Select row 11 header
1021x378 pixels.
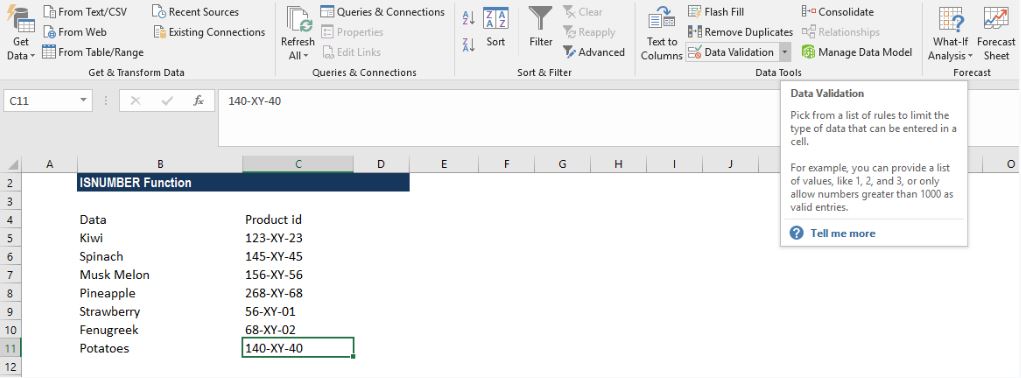[x=10, y=348]
